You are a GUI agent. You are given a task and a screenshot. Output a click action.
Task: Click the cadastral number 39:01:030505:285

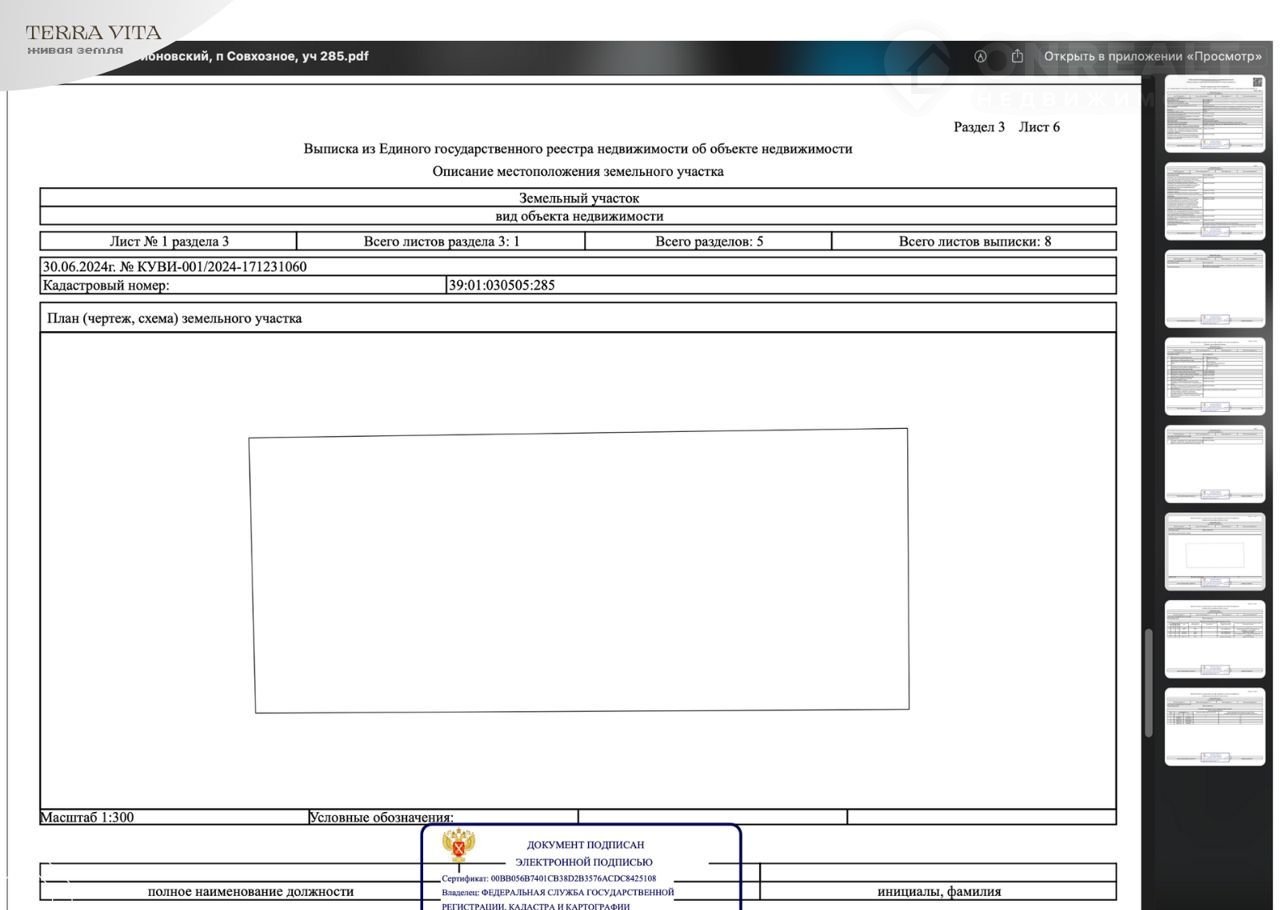[501, 285]
